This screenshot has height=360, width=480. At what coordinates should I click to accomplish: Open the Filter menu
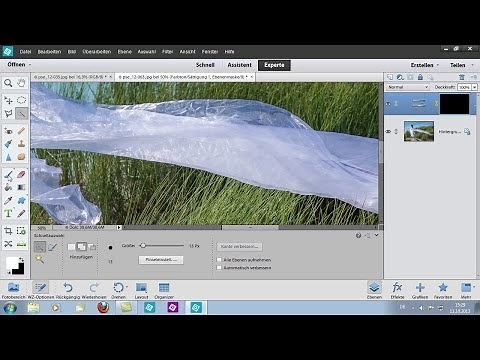168,52
